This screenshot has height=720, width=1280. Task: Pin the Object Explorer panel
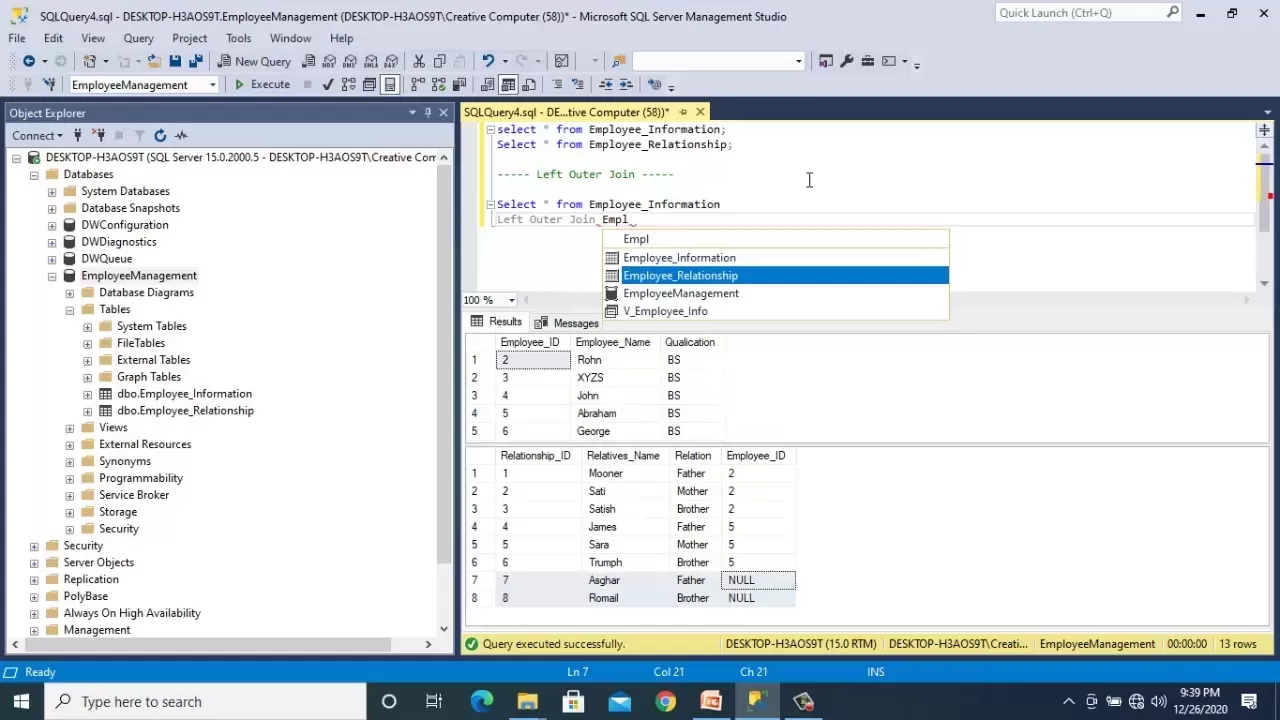(x=427, y=112)
